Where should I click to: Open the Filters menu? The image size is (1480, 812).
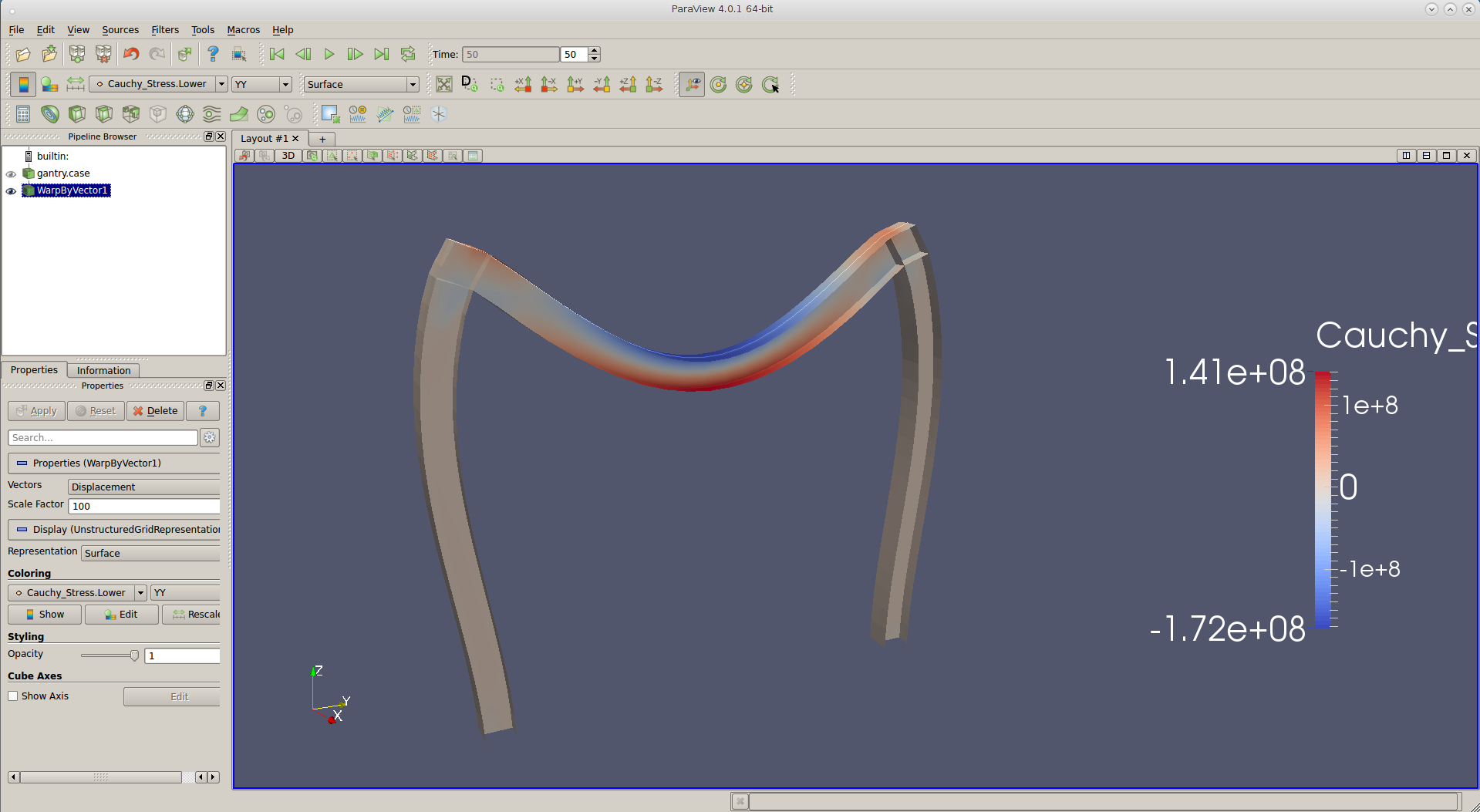pyautogui.click(x=165, y=29)
